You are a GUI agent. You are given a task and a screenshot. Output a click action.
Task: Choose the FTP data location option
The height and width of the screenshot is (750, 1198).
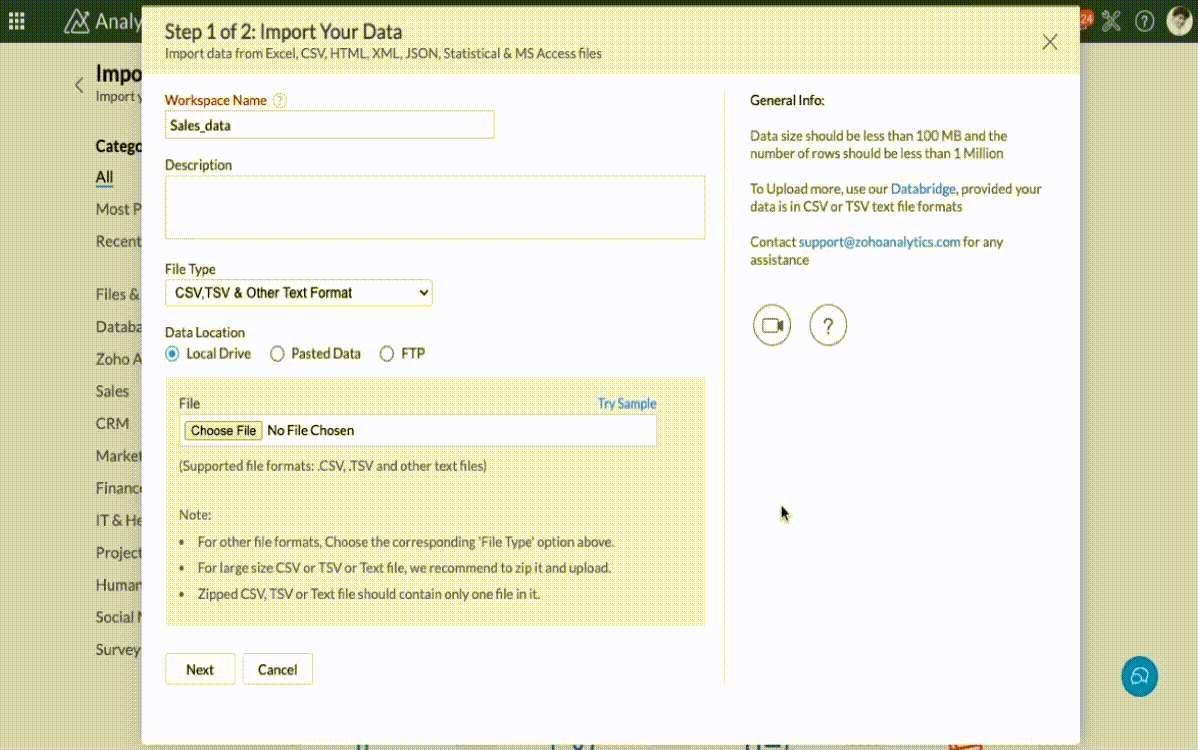(x=387, y=353)
